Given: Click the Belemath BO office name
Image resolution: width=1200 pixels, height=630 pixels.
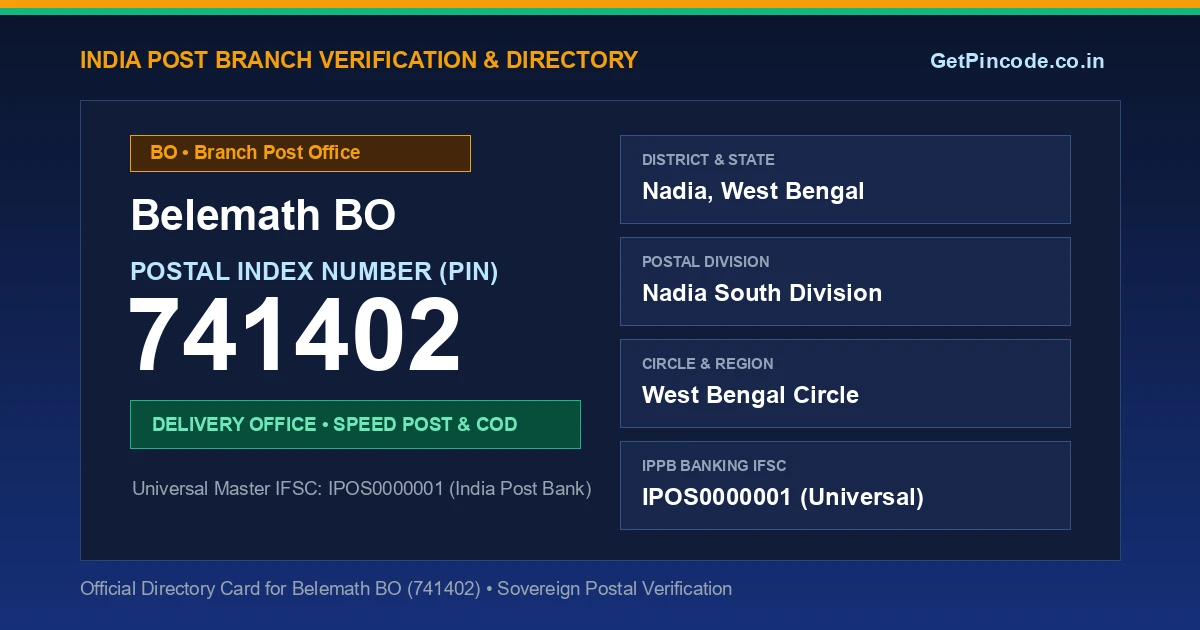Looking at the screenshot, I should 263,216.
